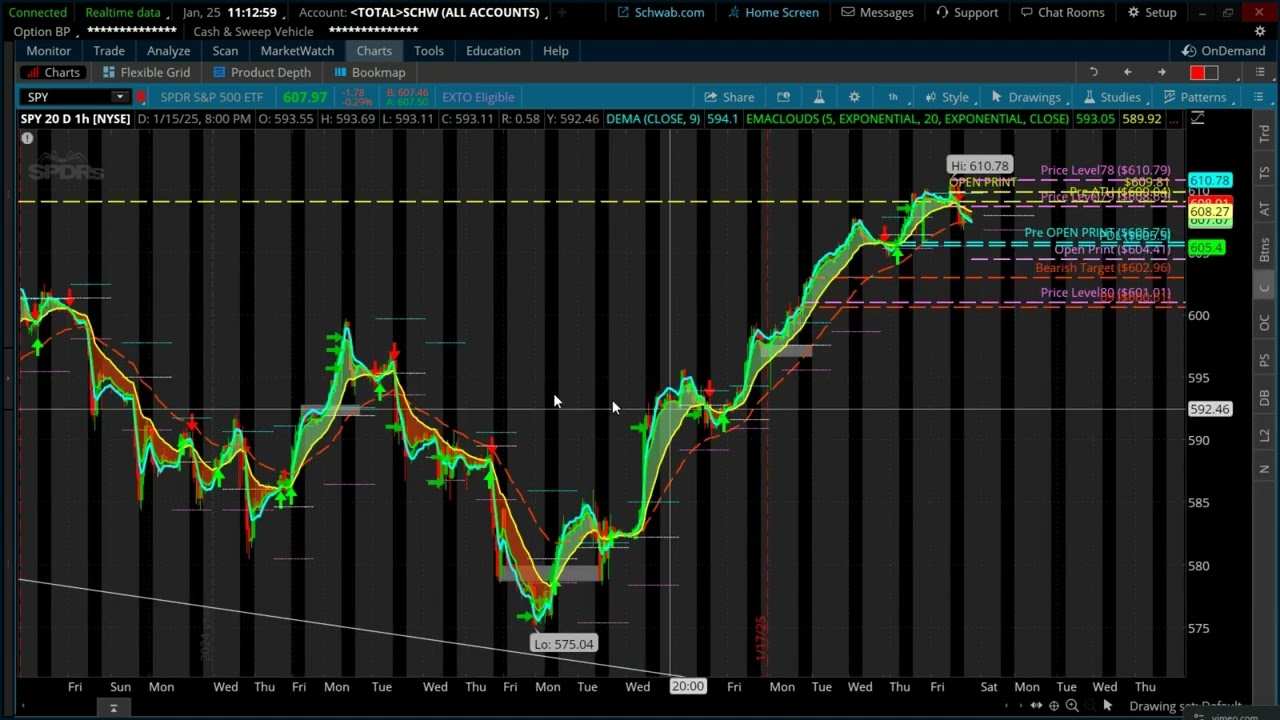Launch the OnDemand backtesting button
Screen dimensions: 1280x720
coord(1223,51)
